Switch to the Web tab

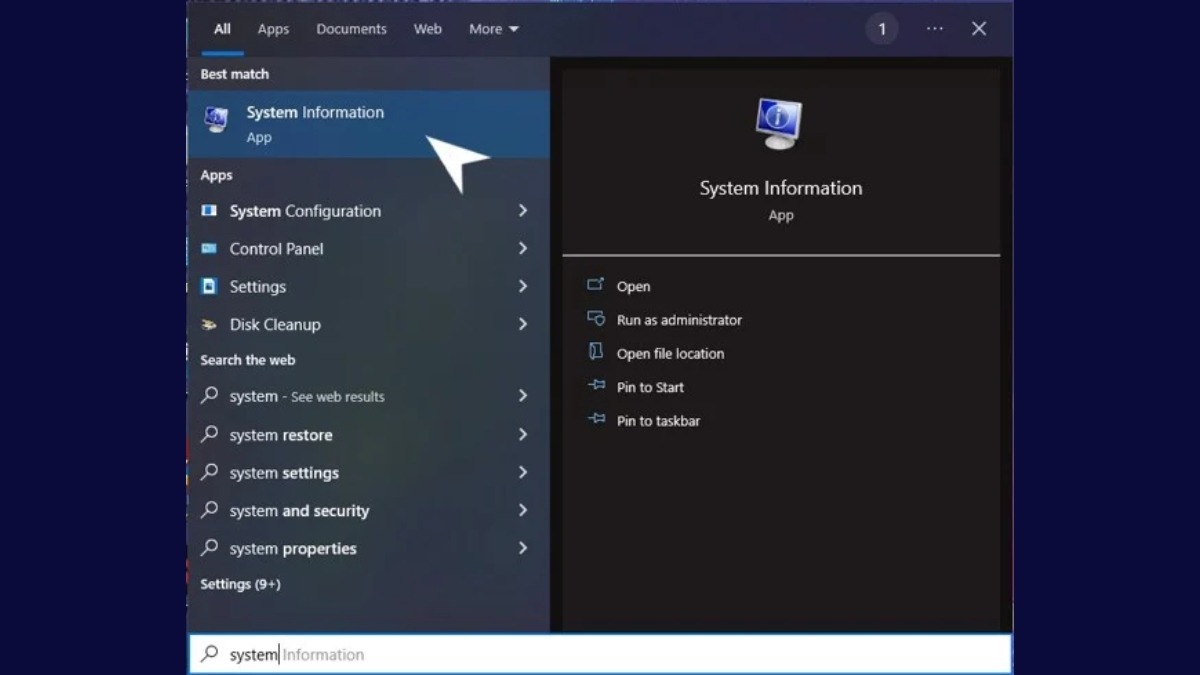pyautogui.click(x=428, y=29)
